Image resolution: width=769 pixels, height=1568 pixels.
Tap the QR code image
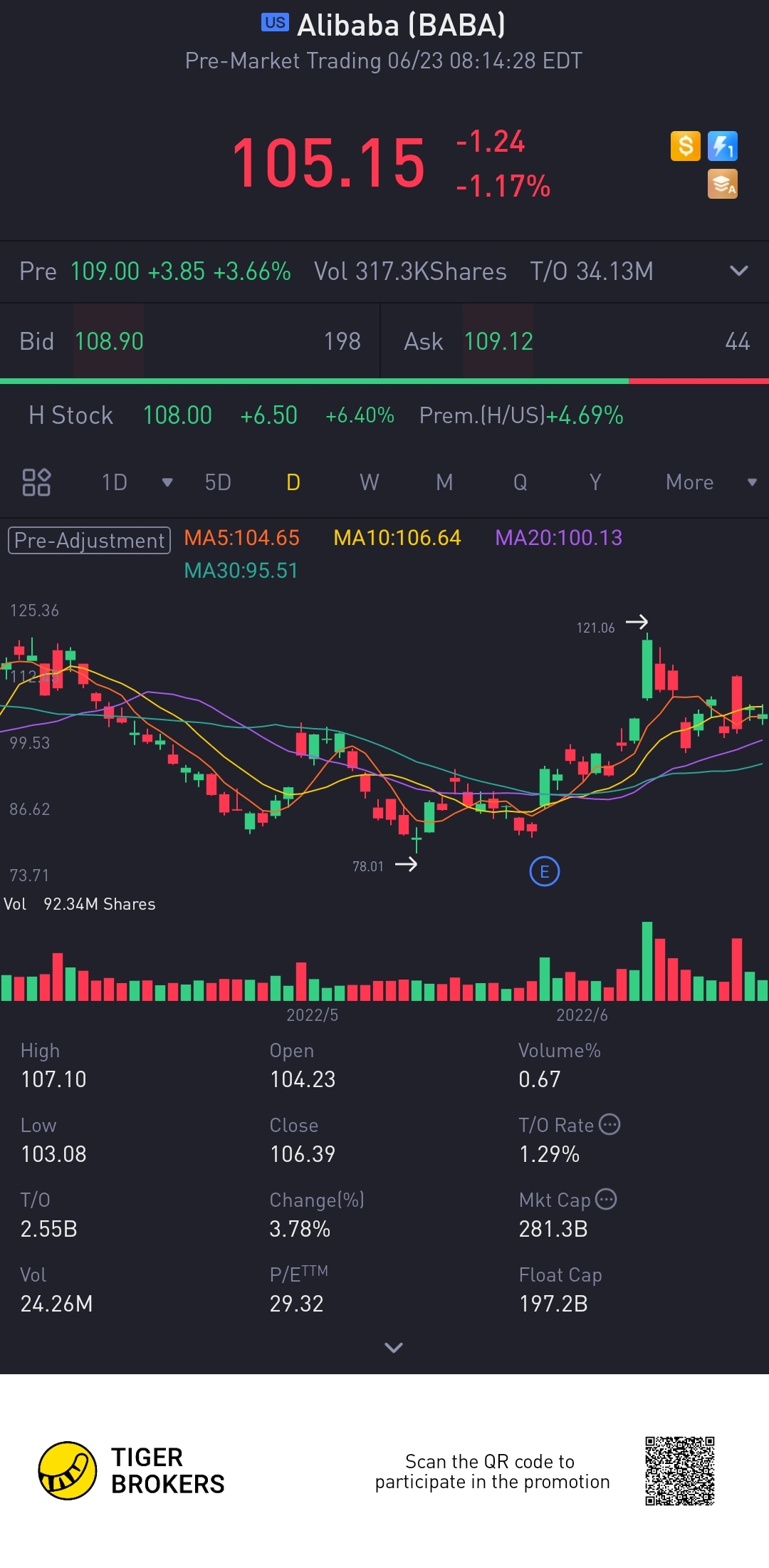point(680,1471)
